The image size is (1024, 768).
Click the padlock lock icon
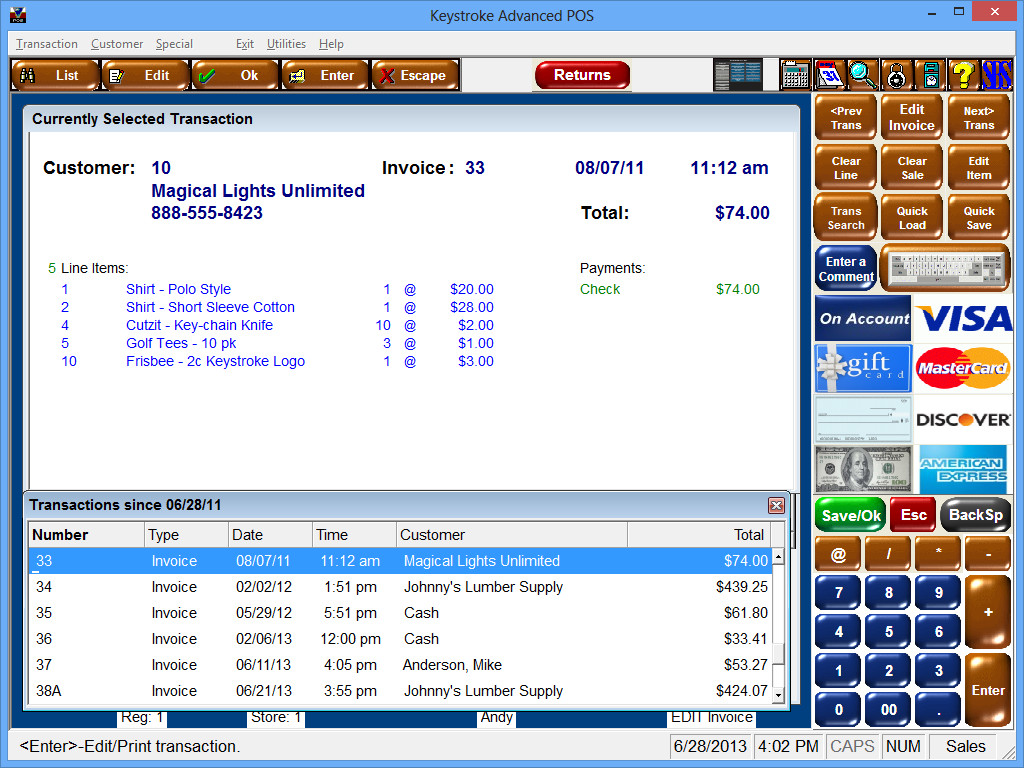click(x=897, y=75)
